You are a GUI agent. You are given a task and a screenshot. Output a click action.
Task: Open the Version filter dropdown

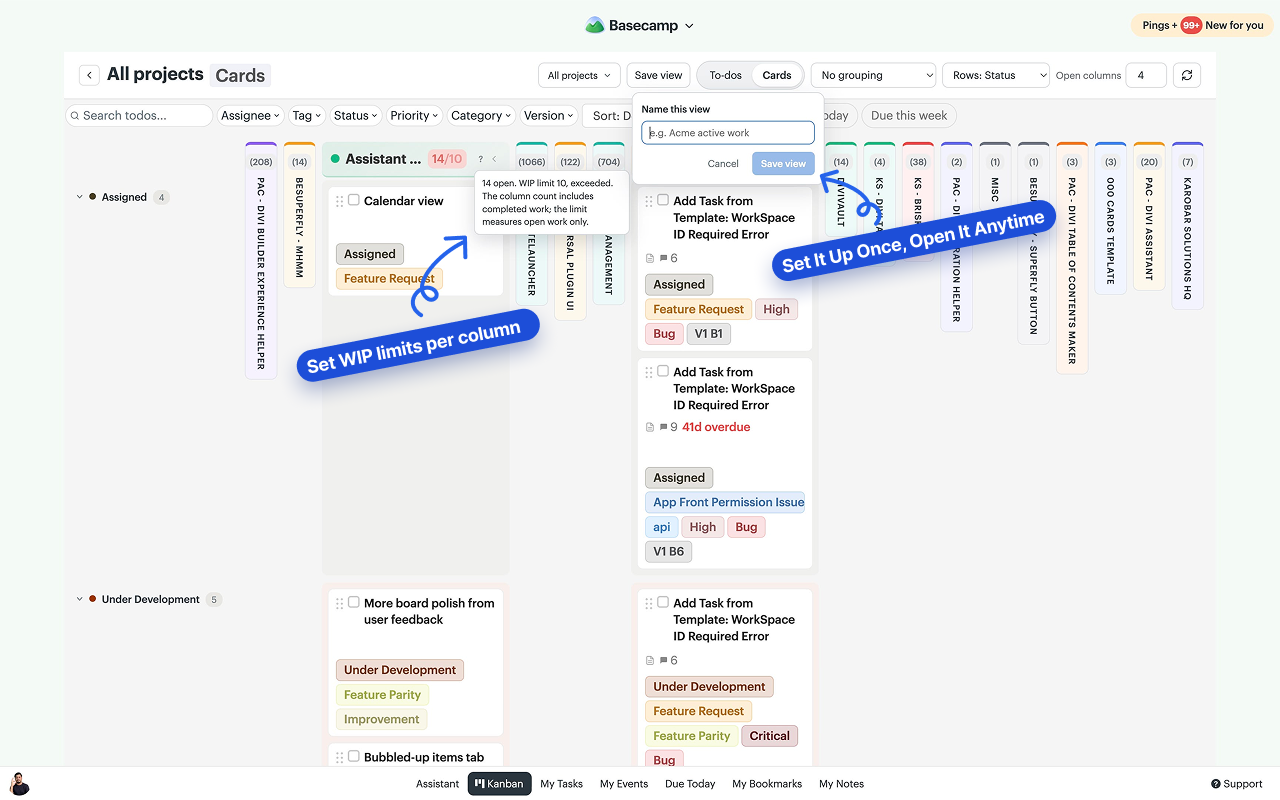click(549, 116)
